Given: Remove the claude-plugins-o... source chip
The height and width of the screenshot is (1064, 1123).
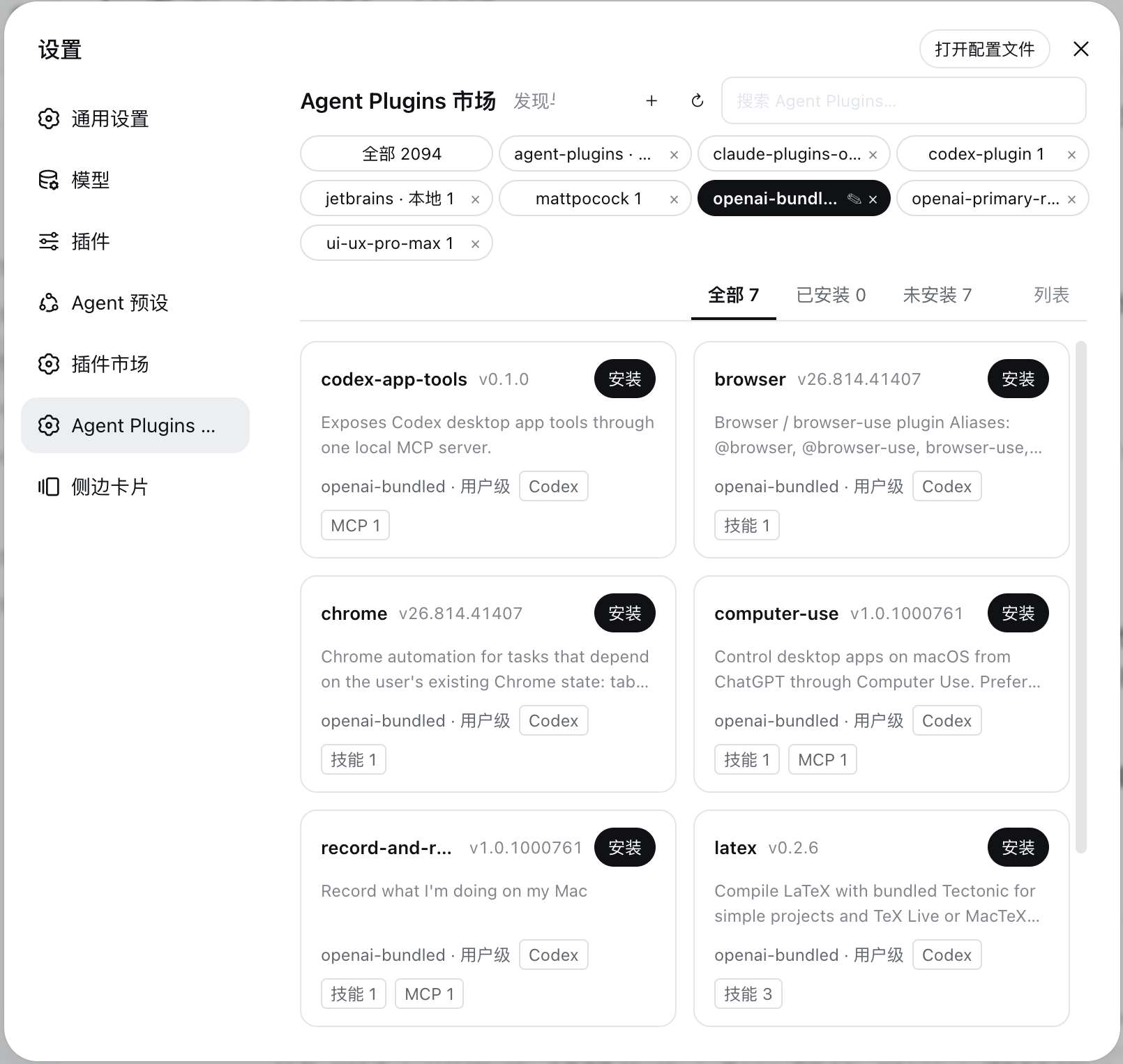Looking at the screenshot, I should [873, 155].
